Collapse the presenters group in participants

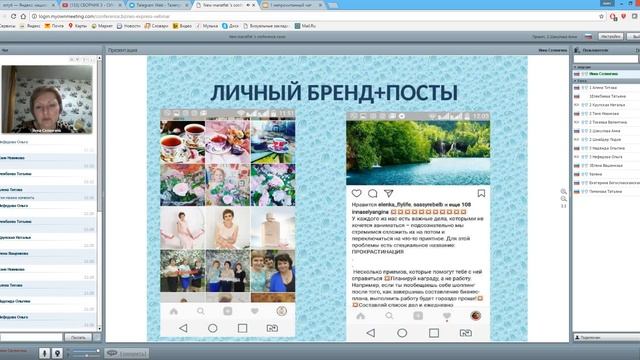(576, 67)
